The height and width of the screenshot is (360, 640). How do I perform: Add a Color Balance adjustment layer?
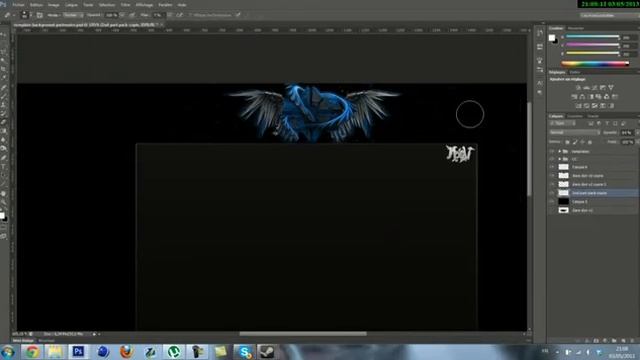(582, 97)
